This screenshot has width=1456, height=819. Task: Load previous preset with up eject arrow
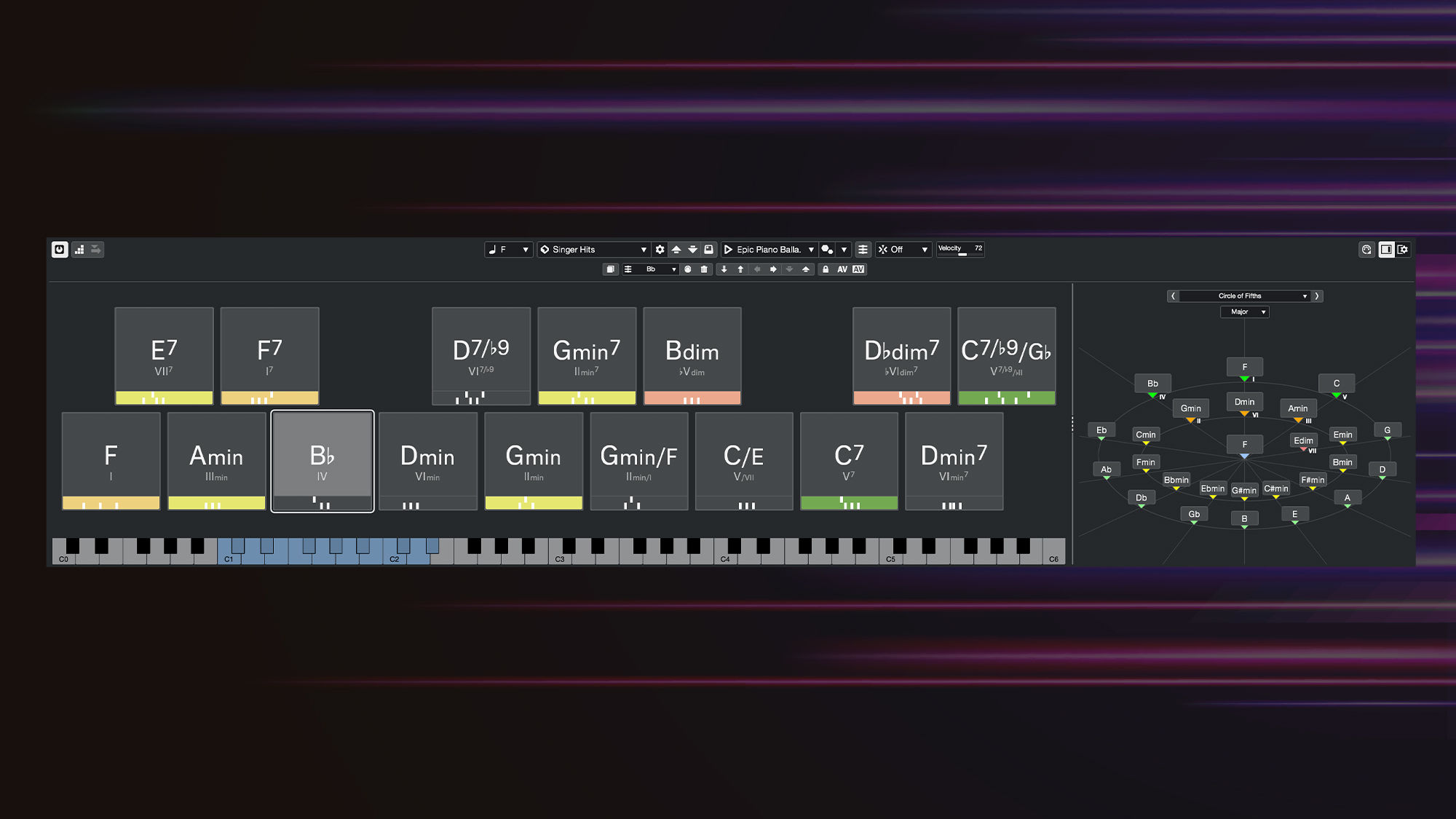[676, 250]
